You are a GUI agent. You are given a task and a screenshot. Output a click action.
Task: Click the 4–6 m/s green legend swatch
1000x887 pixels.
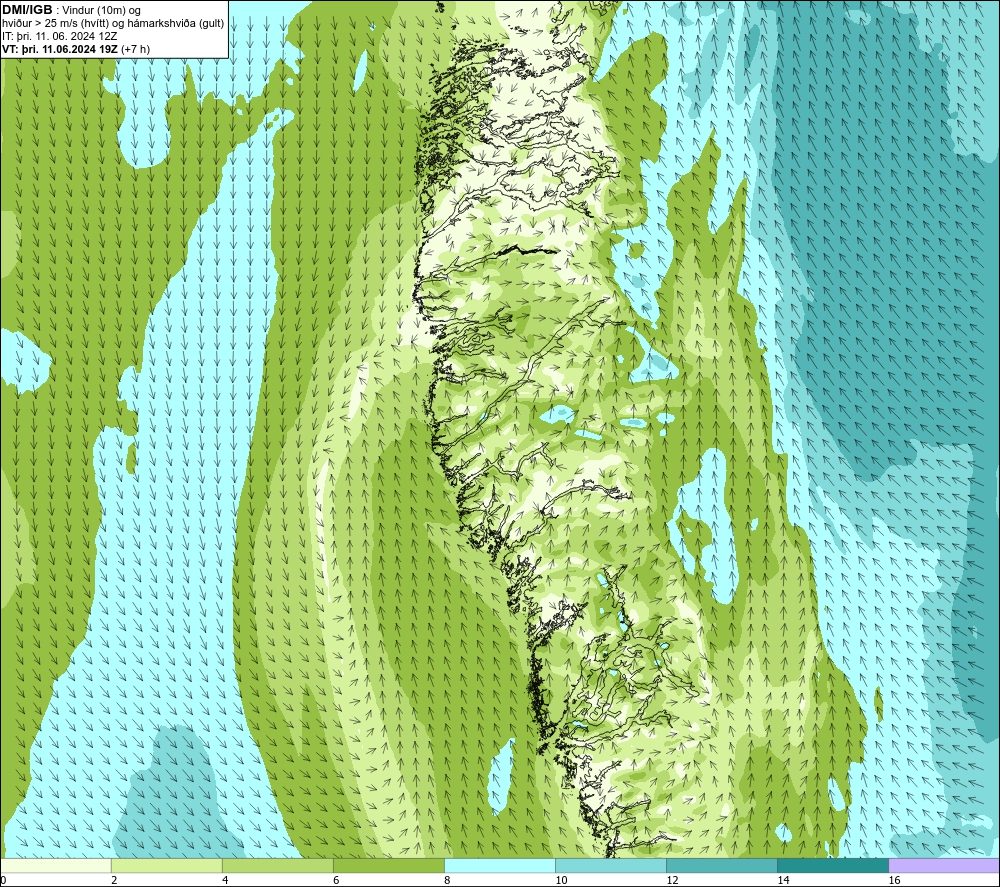[278, 866]
